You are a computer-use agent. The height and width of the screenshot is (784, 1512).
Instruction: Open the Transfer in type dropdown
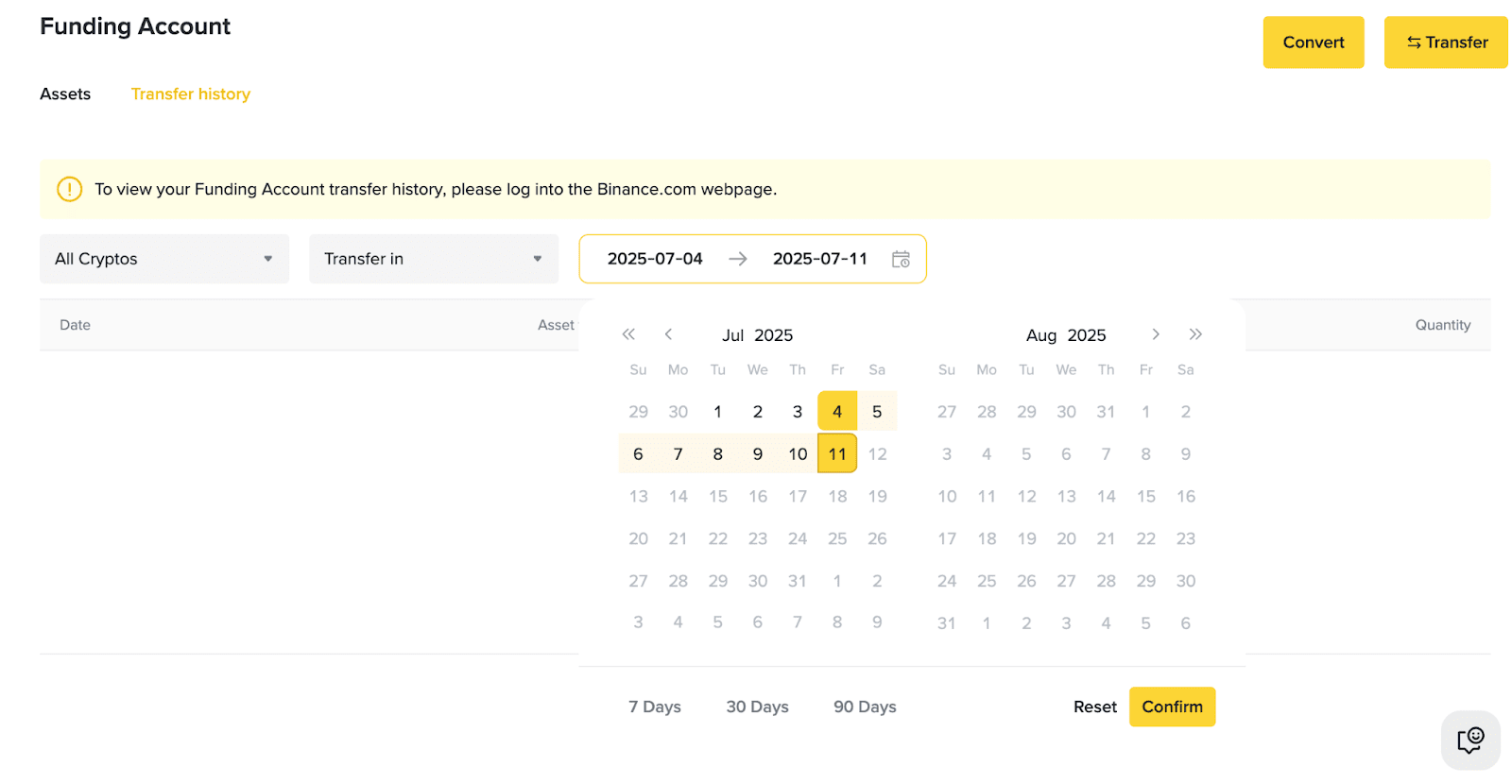point(433,259)
